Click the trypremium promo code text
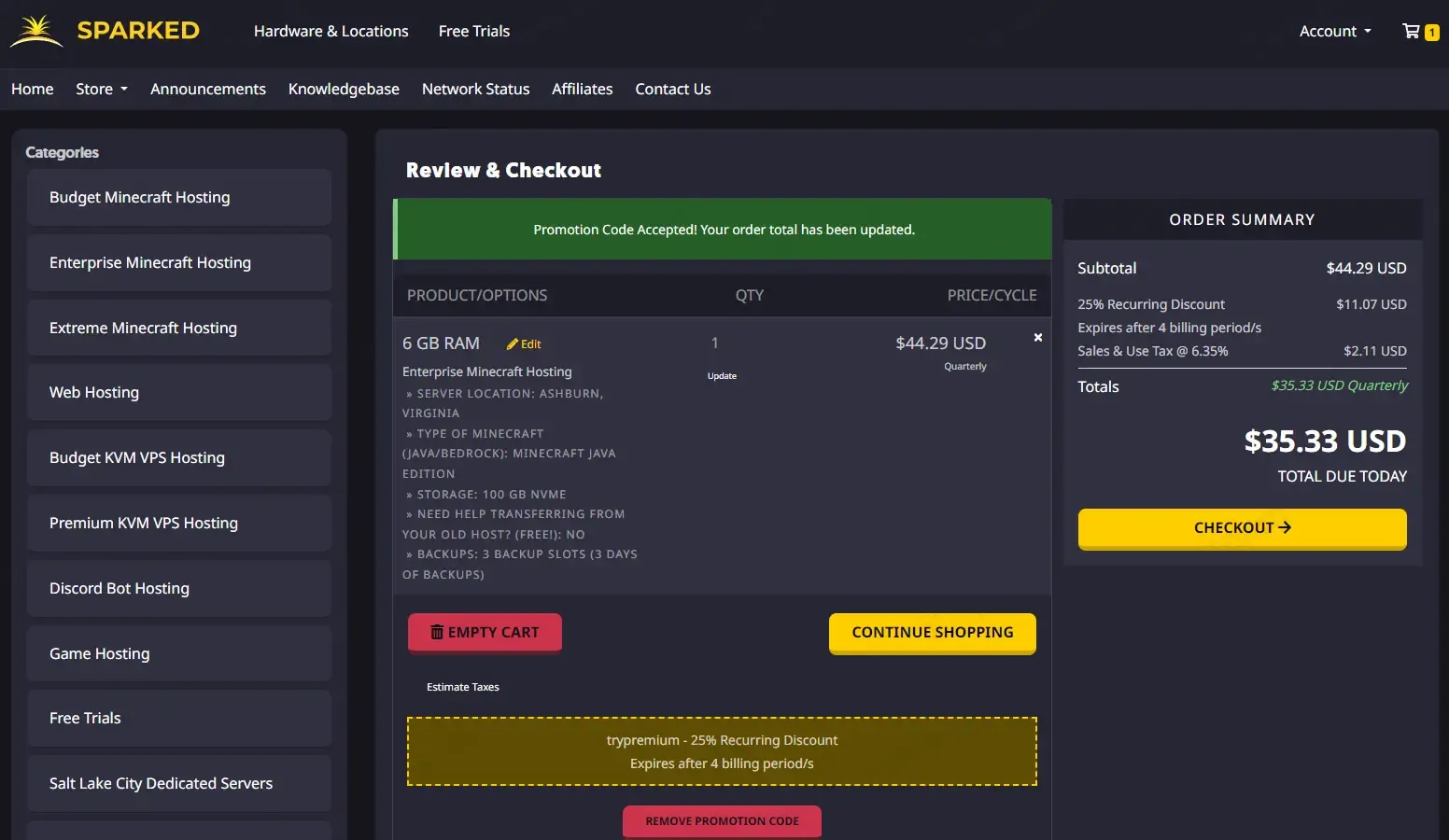 (722, 740)
